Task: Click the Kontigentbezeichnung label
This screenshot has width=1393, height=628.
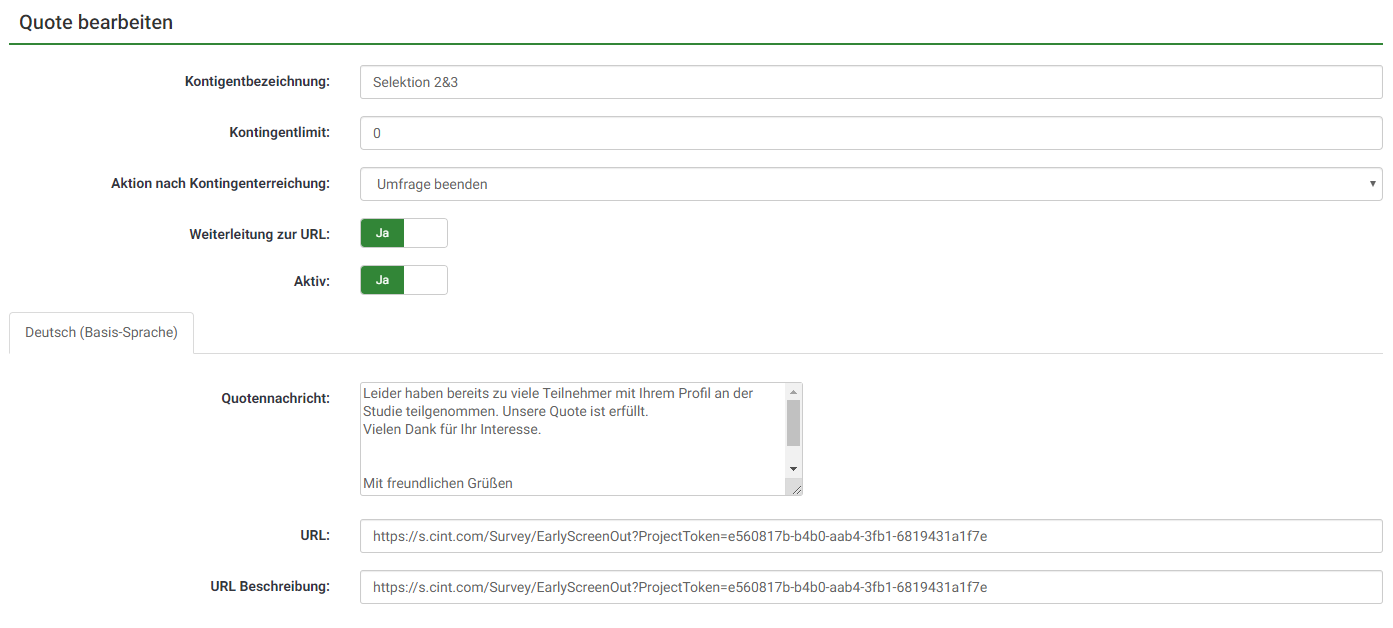Action: 257,81
